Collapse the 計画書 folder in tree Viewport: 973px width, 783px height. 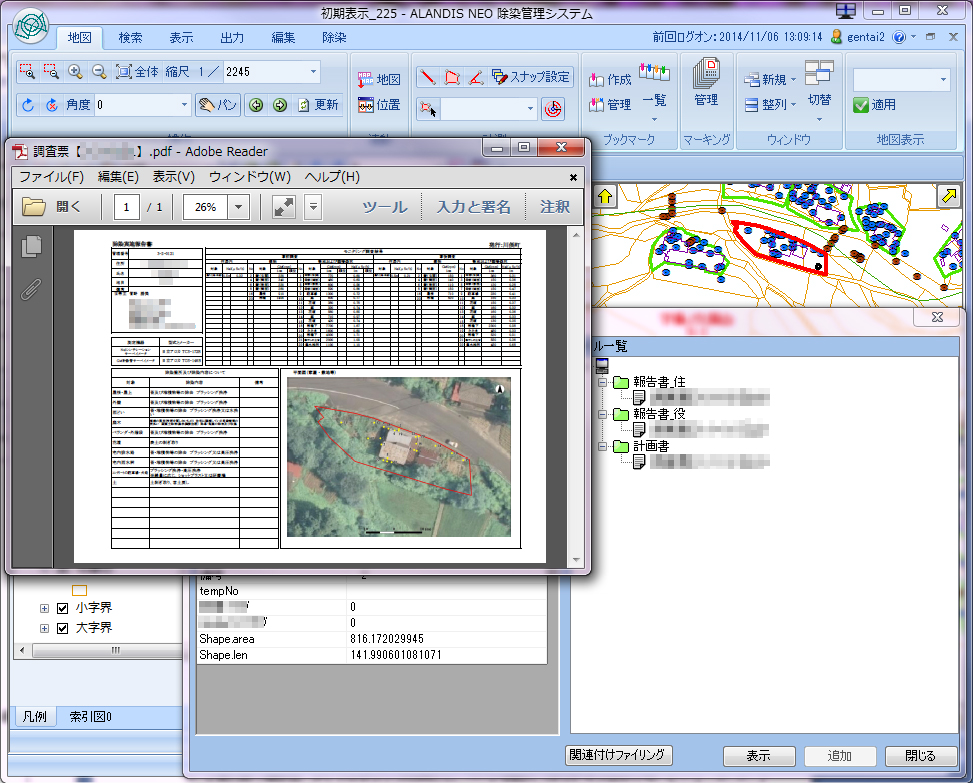(602, 446)
